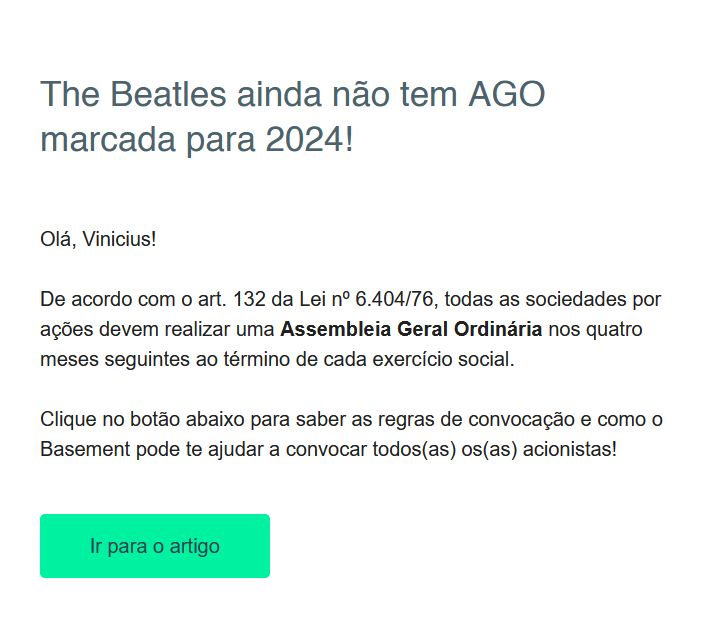
Task: Click the greeting "Olá, Vinicius!"
Action: [98, 239]
